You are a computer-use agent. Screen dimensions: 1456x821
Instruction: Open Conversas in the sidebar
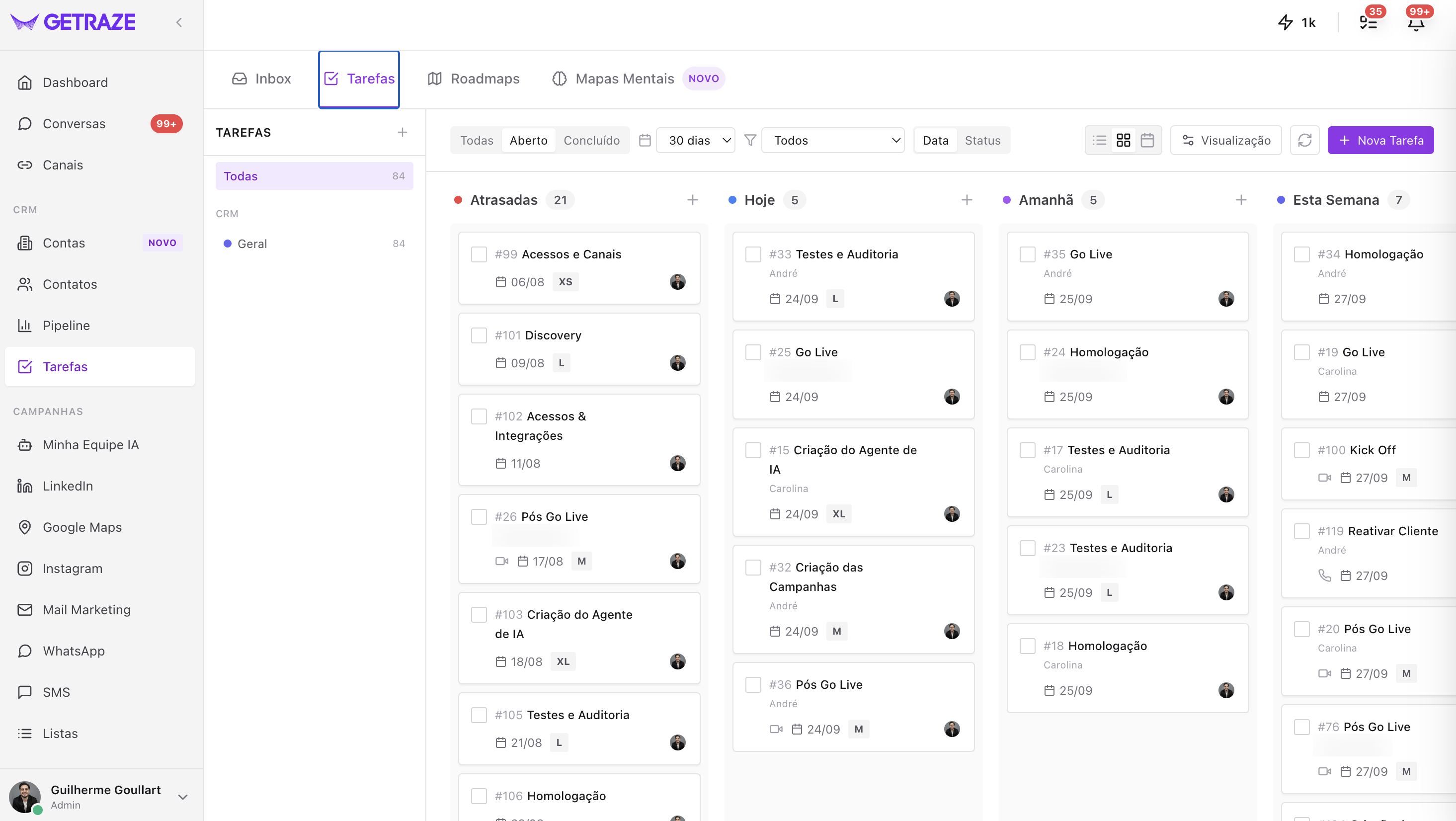(100, 123)
